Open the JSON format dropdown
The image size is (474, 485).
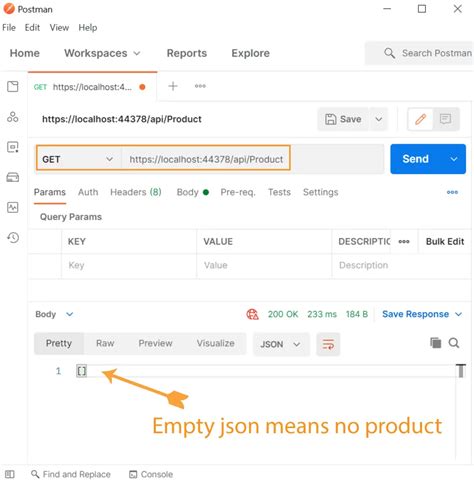281,344
